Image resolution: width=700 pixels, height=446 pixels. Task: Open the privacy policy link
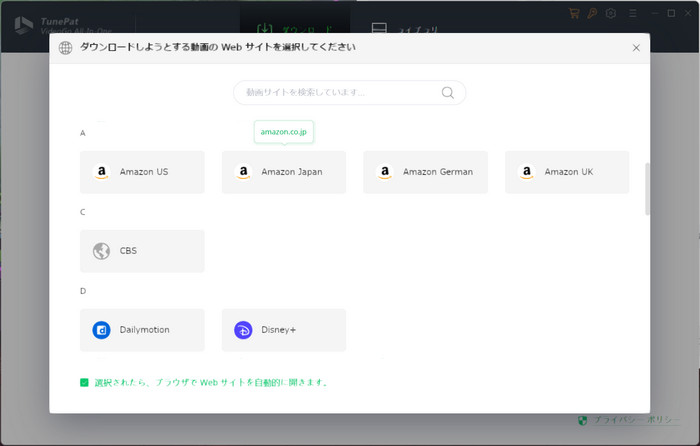(x=636, y=420)
